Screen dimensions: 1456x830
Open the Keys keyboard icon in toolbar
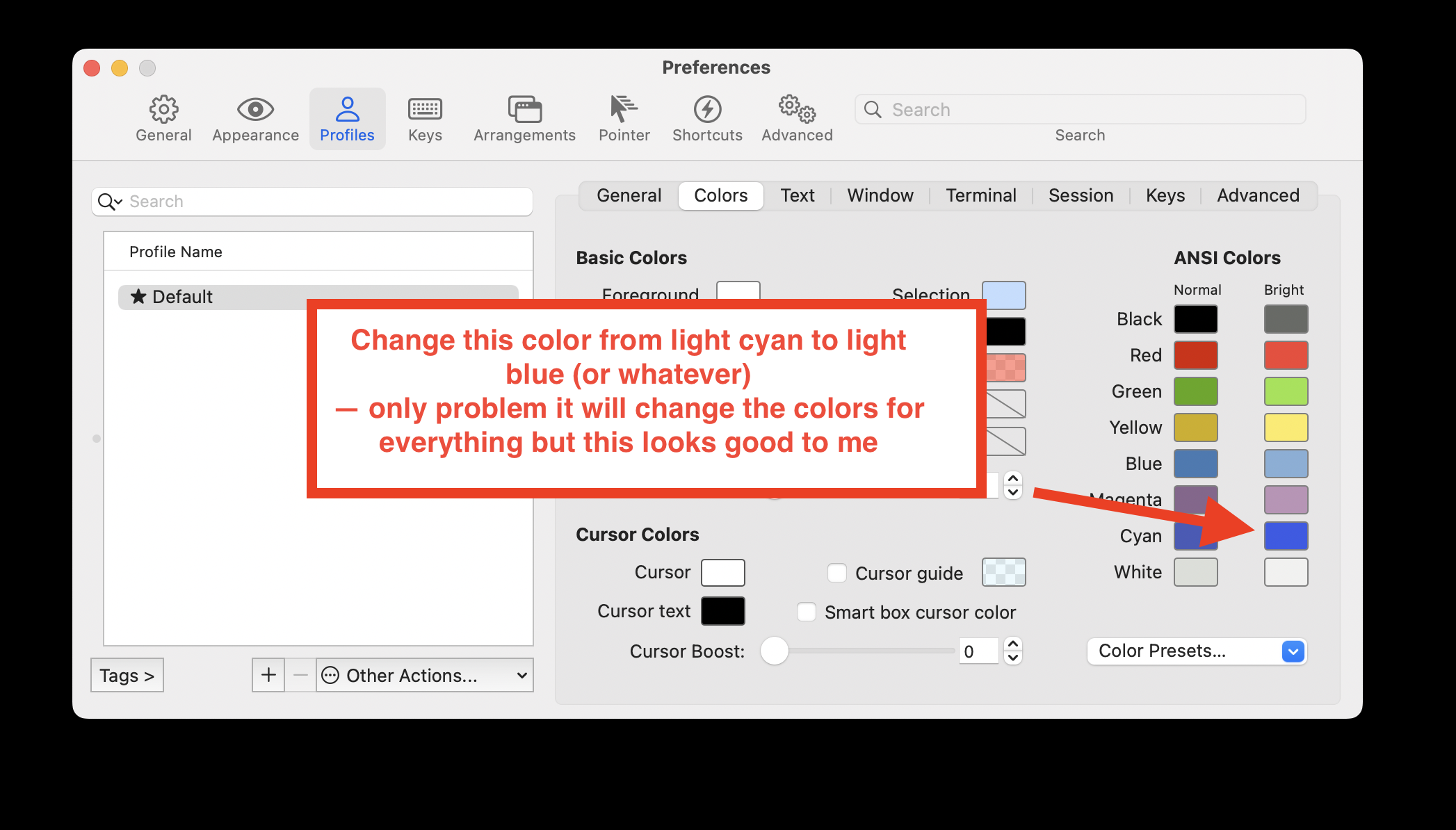click(425, 109)
